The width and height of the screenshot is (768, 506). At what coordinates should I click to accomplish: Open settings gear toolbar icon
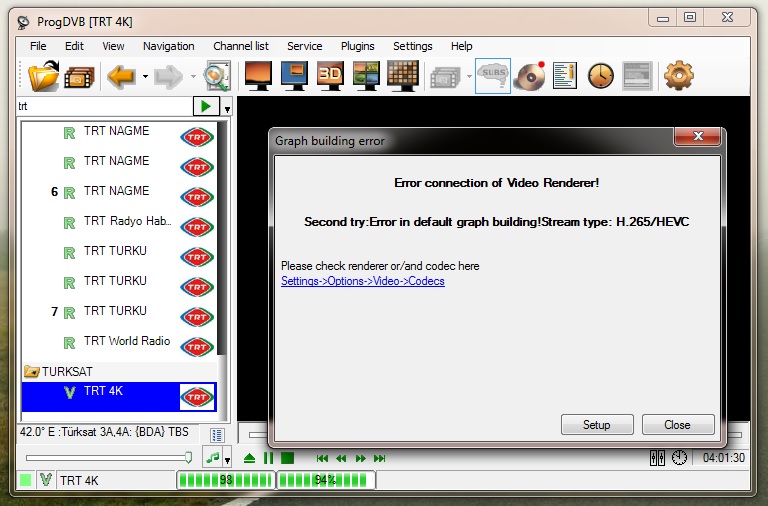click(x=679, y=76)
